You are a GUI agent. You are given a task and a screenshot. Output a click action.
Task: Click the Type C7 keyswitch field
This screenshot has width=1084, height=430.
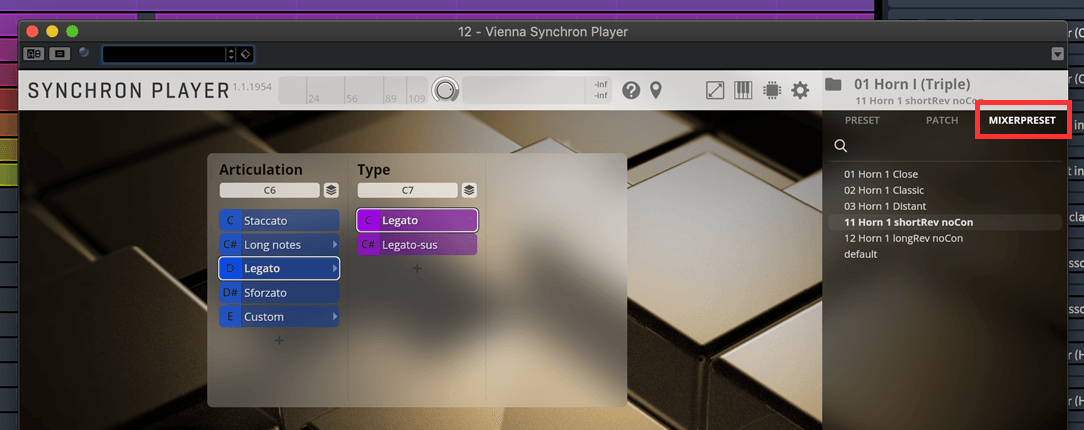pos(408,190)
